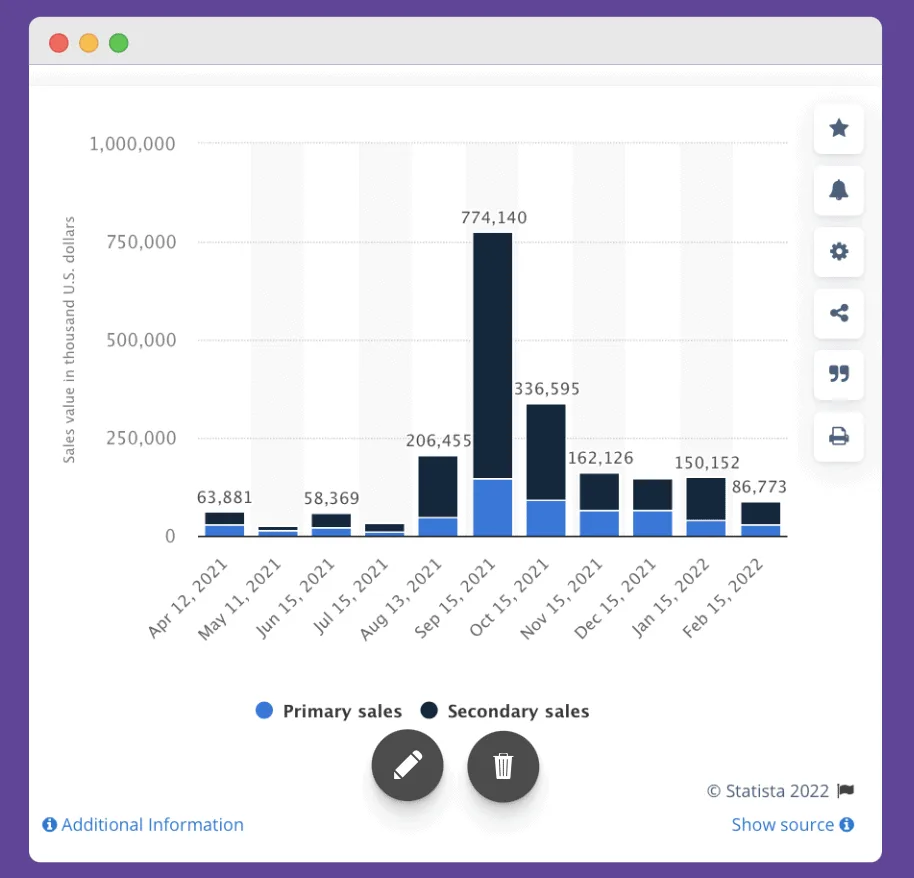914x878 pixels.
Task: Click the share icon
Action: coord(839,313)
